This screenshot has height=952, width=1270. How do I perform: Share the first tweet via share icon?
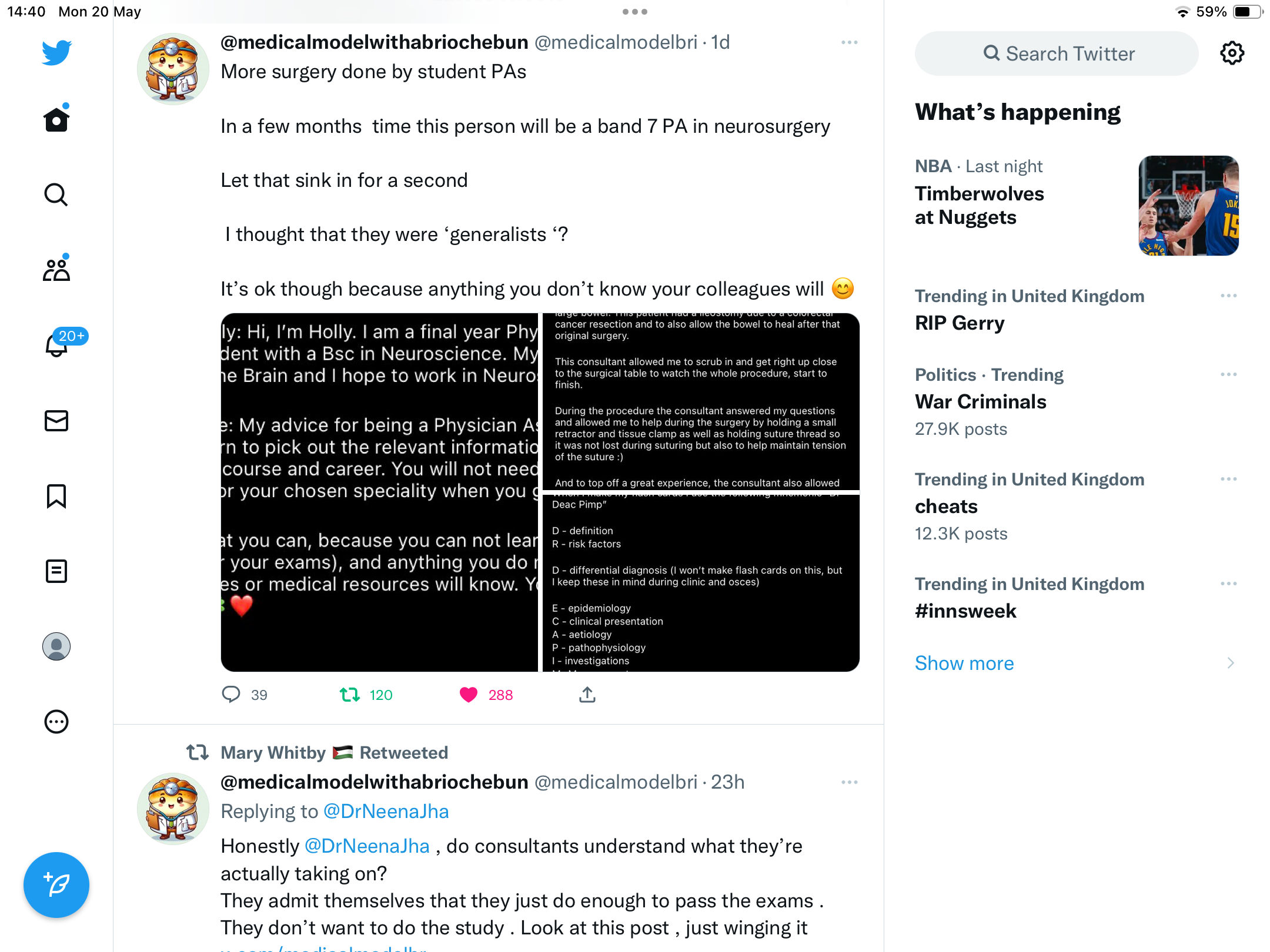[x=587, y=695]
